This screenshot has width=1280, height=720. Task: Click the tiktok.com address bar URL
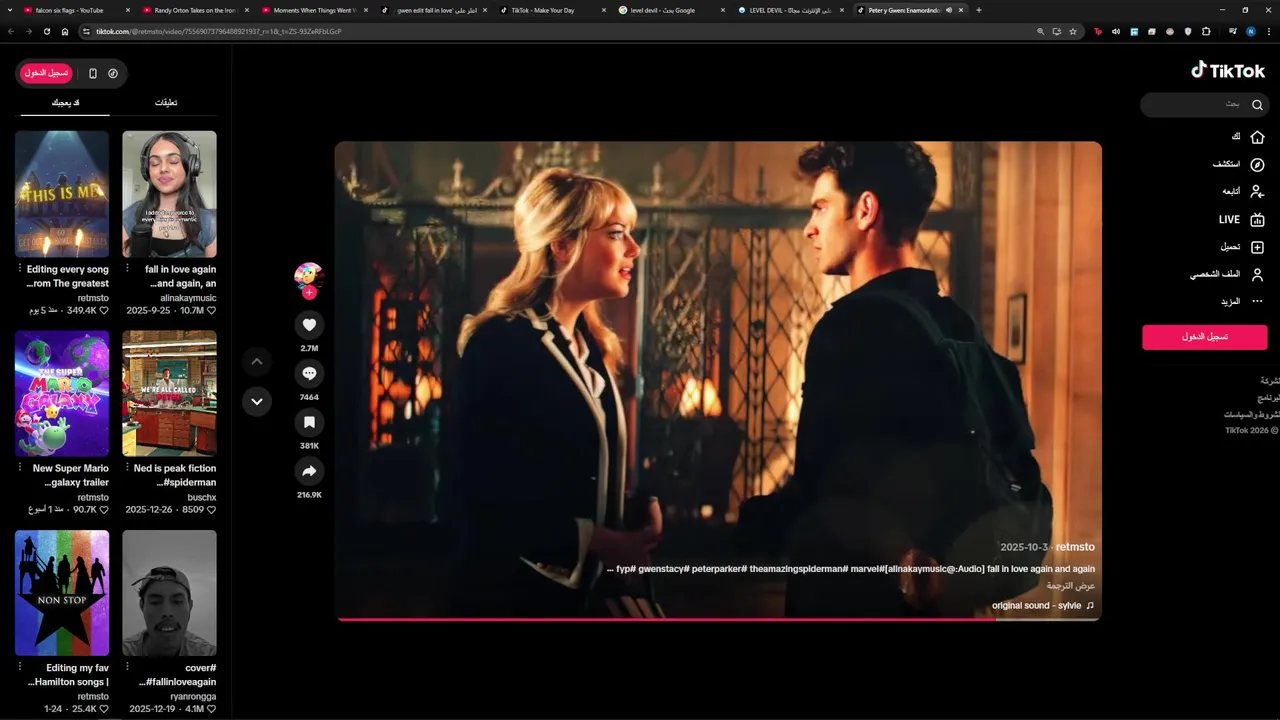point(218,31)
